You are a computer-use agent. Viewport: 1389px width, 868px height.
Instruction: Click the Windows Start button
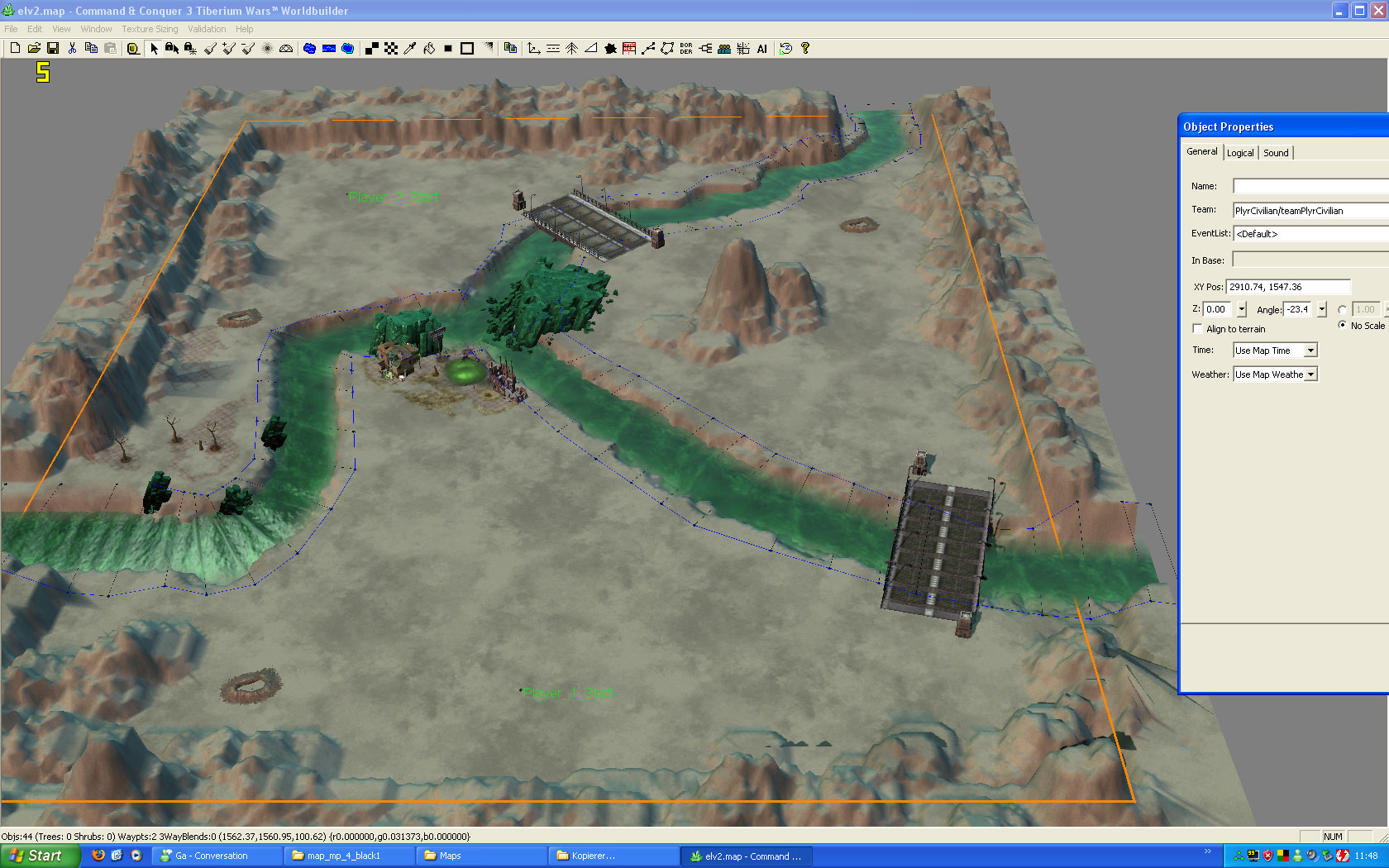[41, 856]
